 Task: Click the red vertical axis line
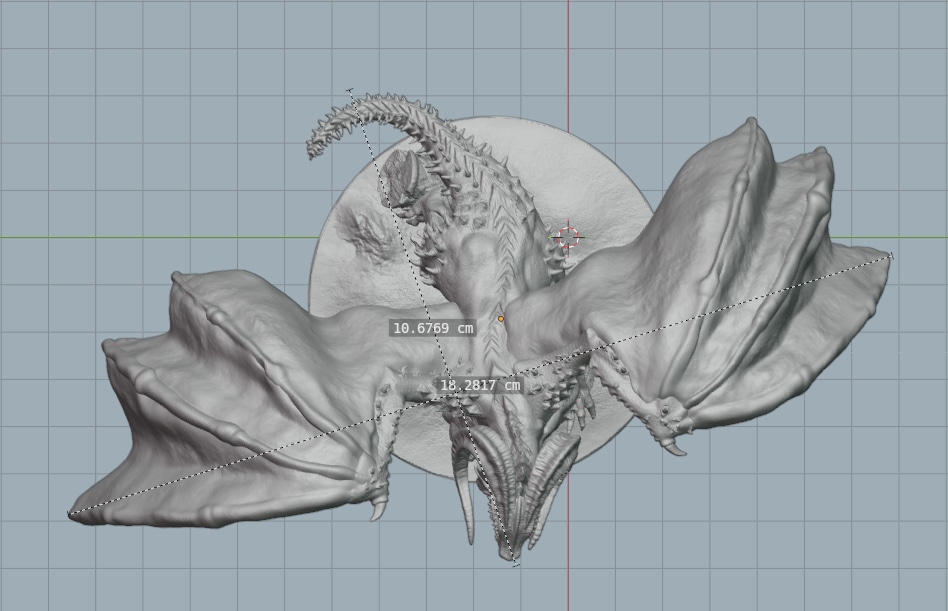point(569,60)
